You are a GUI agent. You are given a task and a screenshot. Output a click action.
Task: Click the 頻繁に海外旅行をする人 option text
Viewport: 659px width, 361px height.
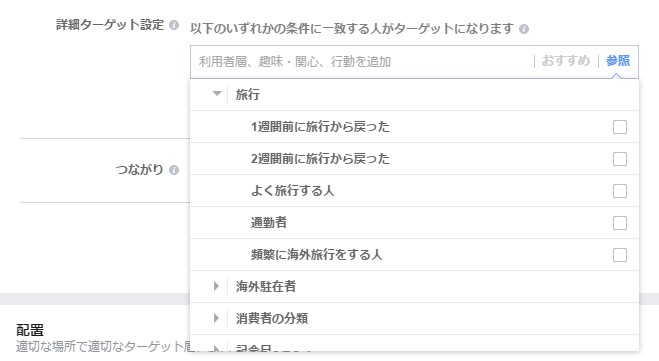point(316,255)
